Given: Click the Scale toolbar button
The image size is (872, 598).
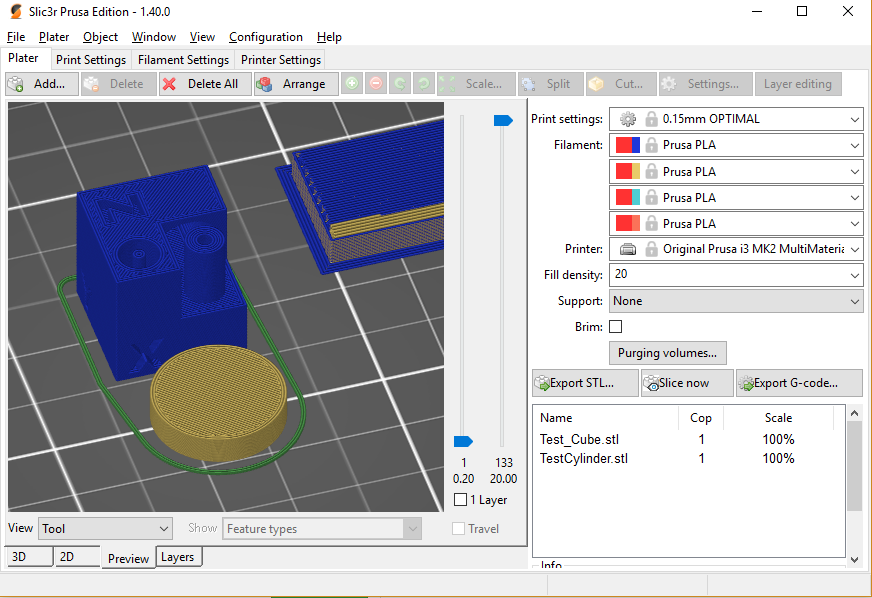Looking at the screenshot, I should 475,84.
